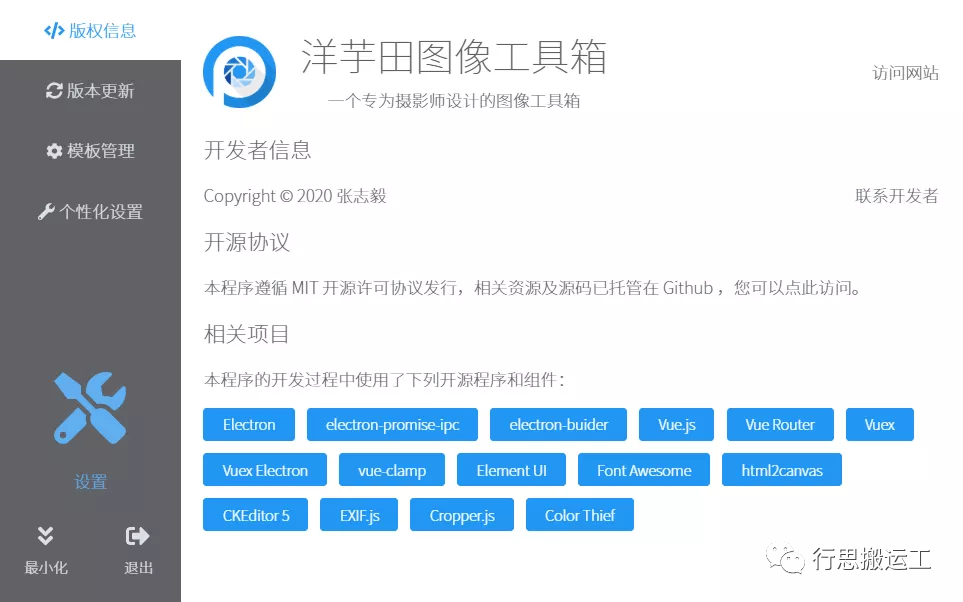Click the Vue Router button
Screen dimensions: 963x602
780,424
